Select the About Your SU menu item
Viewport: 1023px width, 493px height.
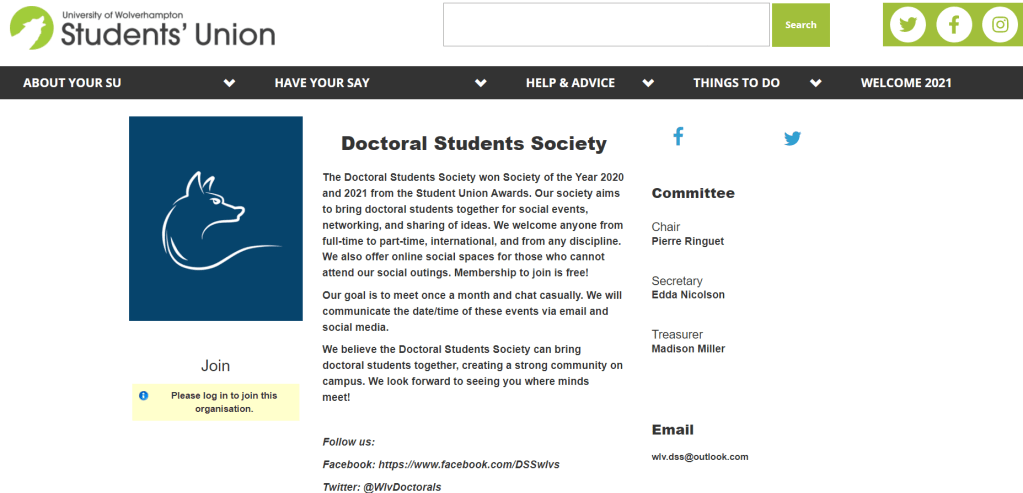tap(72, 83)
